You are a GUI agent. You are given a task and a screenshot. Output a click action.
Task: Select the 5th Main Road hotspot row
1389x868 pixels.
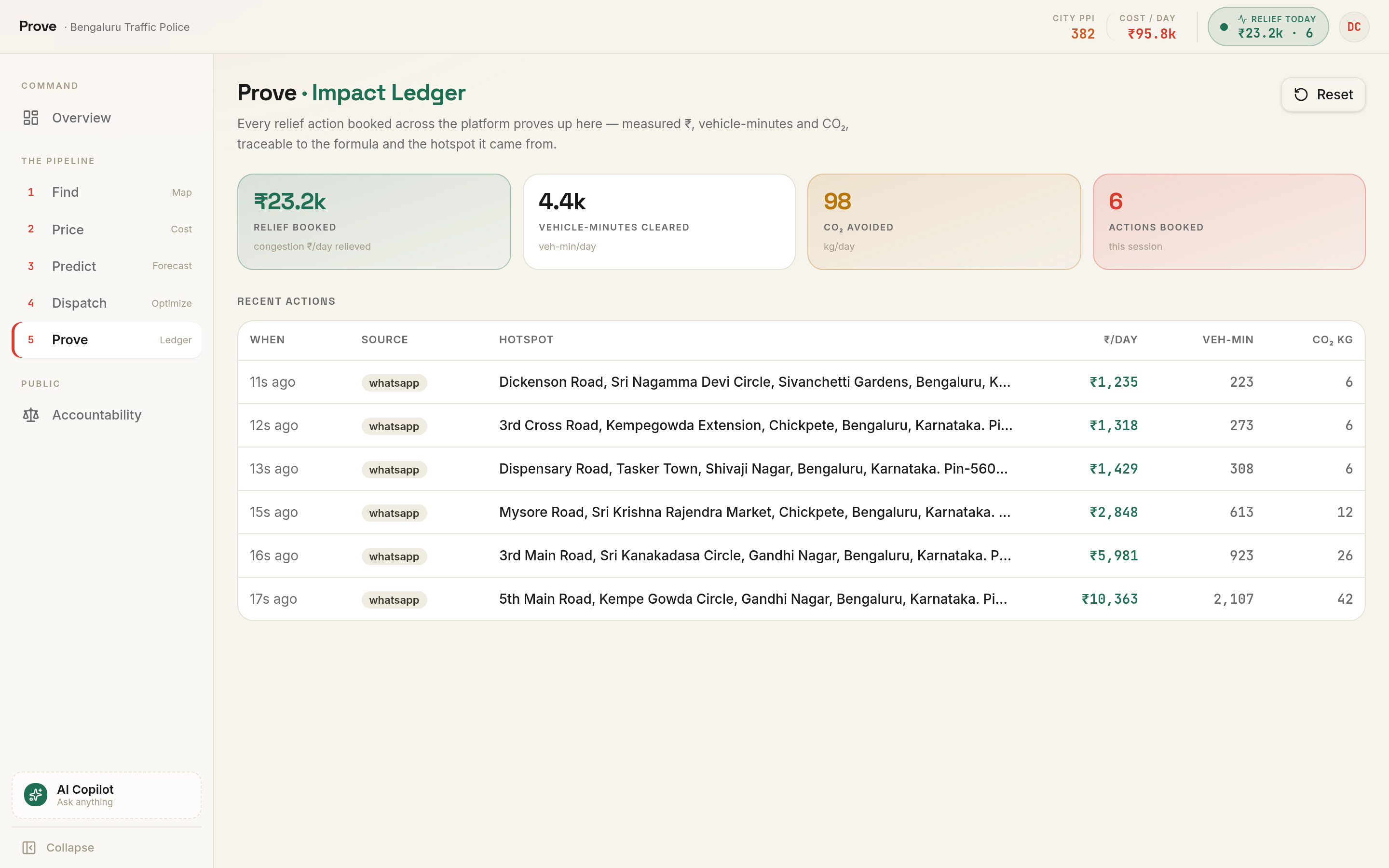(x=801, y=599)
